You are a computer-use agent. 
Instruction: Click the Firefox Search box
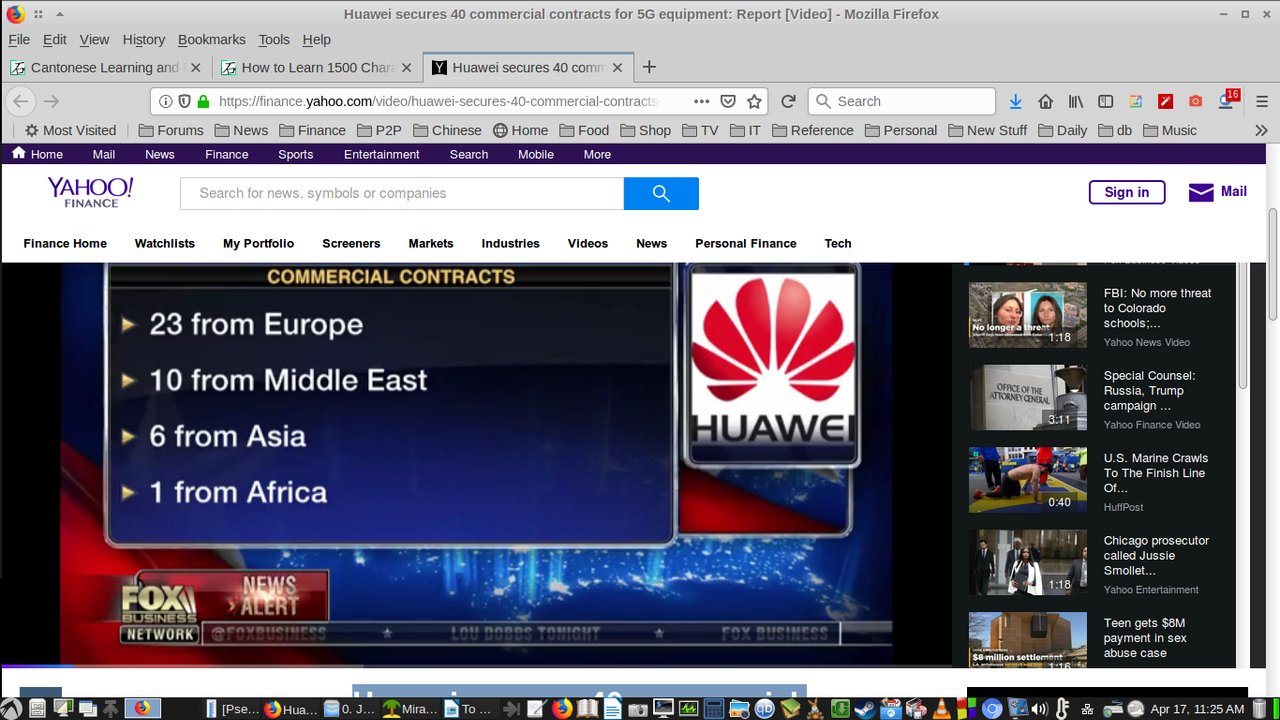click(901, 101)
